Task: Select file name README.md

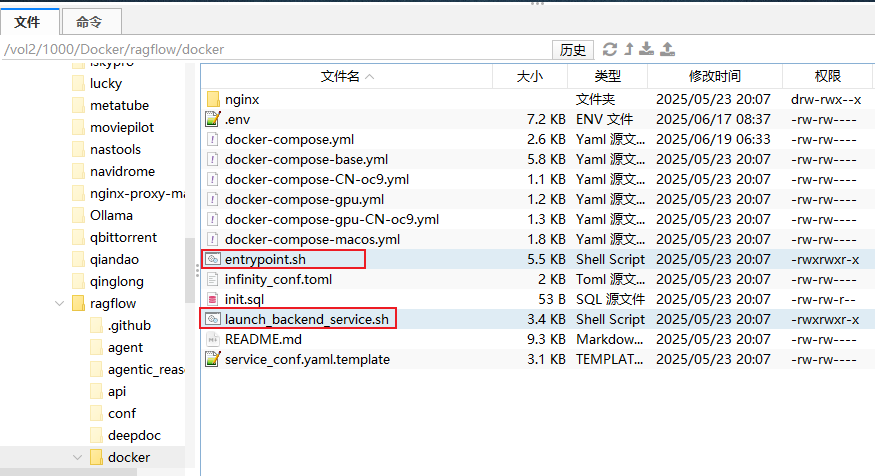Action: [263, 339]
